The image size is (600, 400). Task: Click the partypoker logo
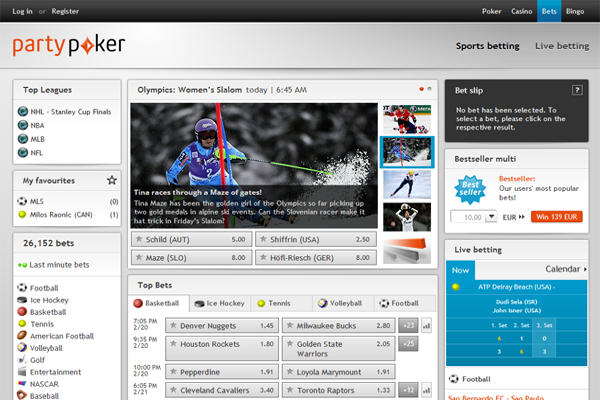69,45
